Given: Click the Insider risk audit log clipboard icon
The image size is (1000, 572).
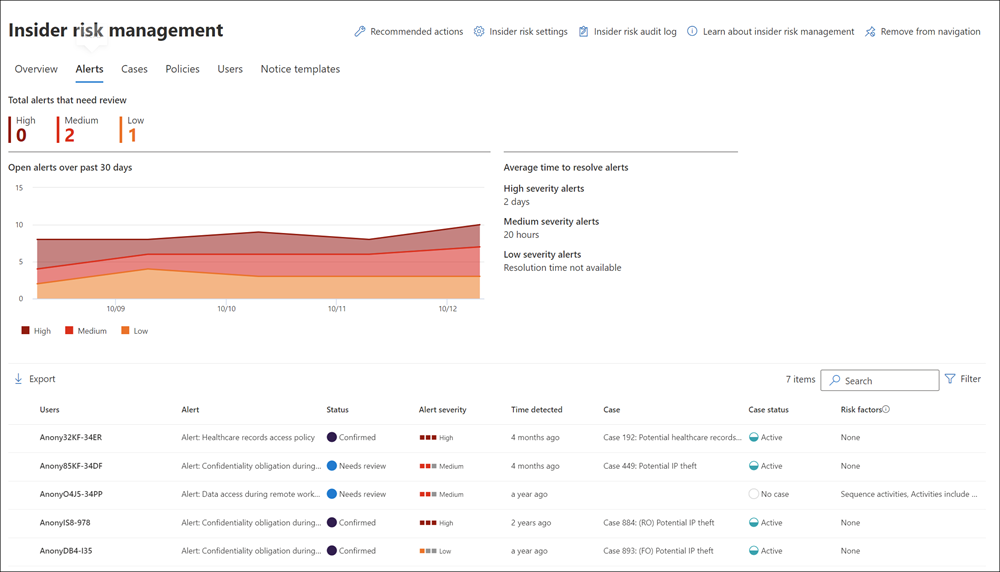Looking at the screenshot, I should (584, 31).
